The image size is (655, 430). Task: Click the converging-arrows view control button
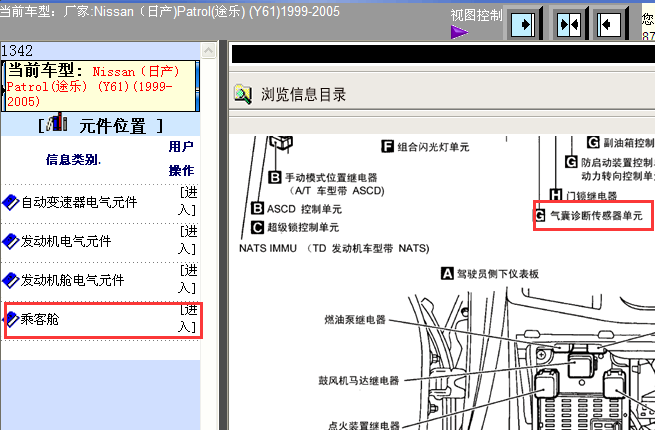coord(569,25)
